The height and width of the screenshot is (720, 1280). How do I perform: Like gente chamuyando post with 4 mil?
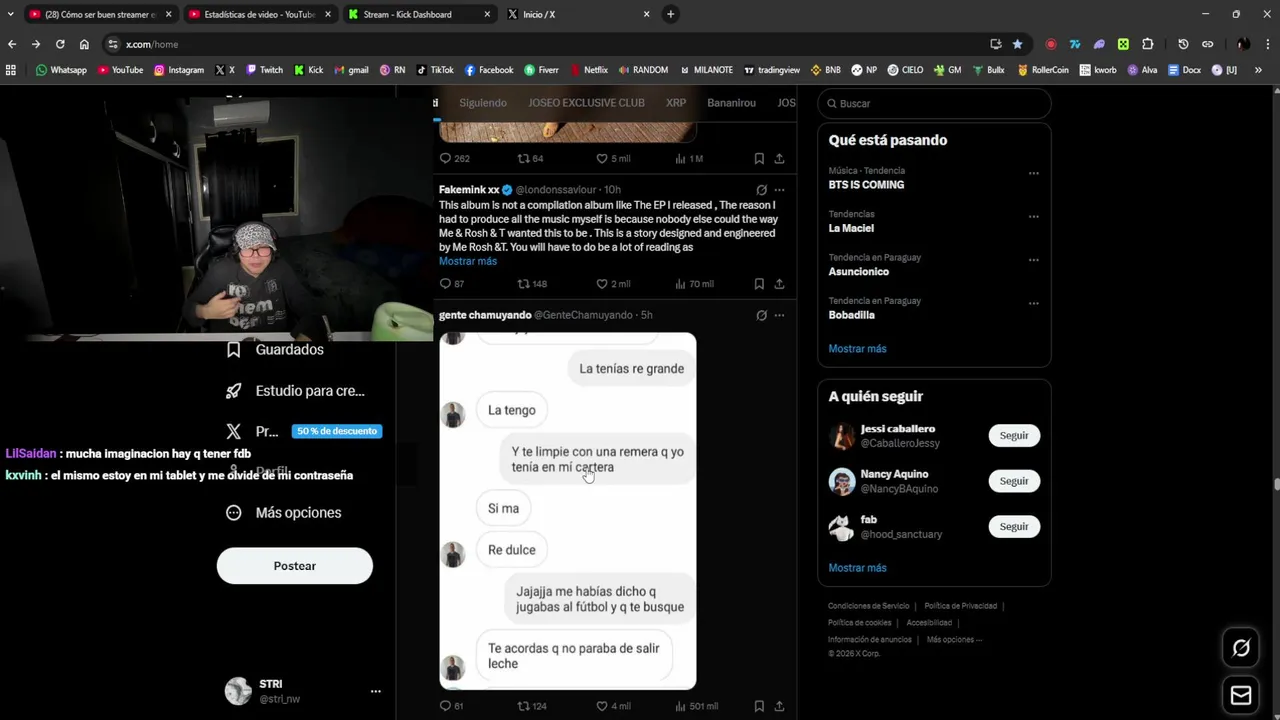click(x=602, y=706)
